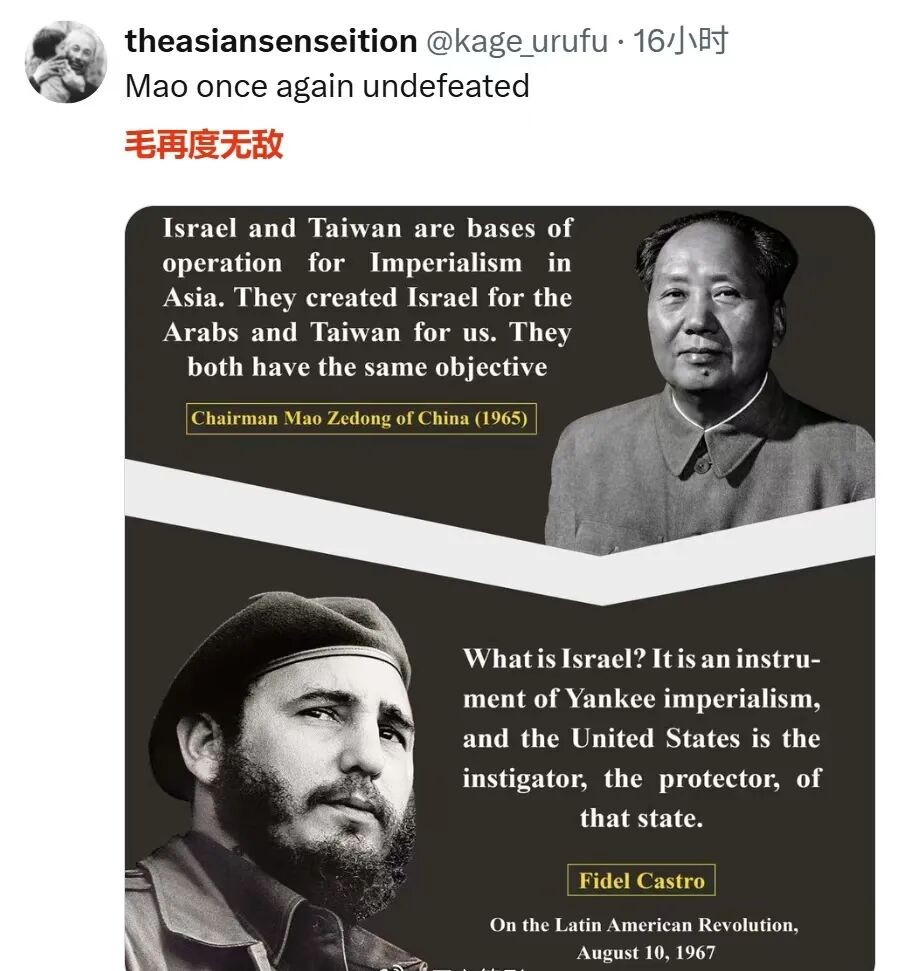Click the word 'Imperialism' in Mao's quote
The image size is (900, 971).
pos(446,263)
